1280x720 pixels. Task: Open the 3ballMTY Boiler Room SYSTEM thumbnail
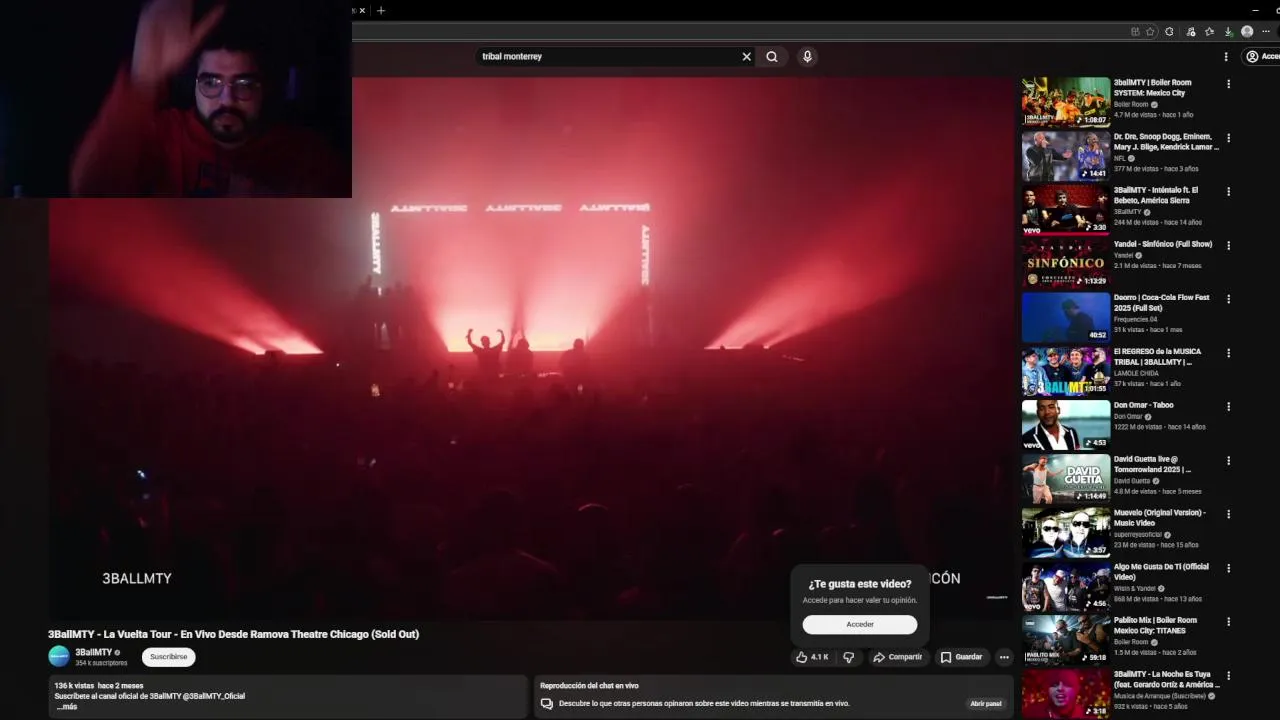click(x=1066, y=102)
